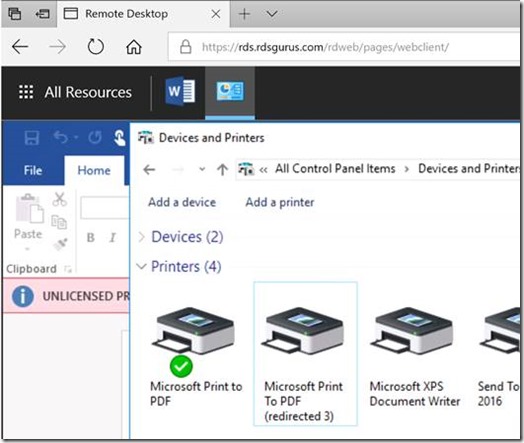Click the rdsgurus URL address field
Screen dimensions: 524x443
(x=344, y=47)
